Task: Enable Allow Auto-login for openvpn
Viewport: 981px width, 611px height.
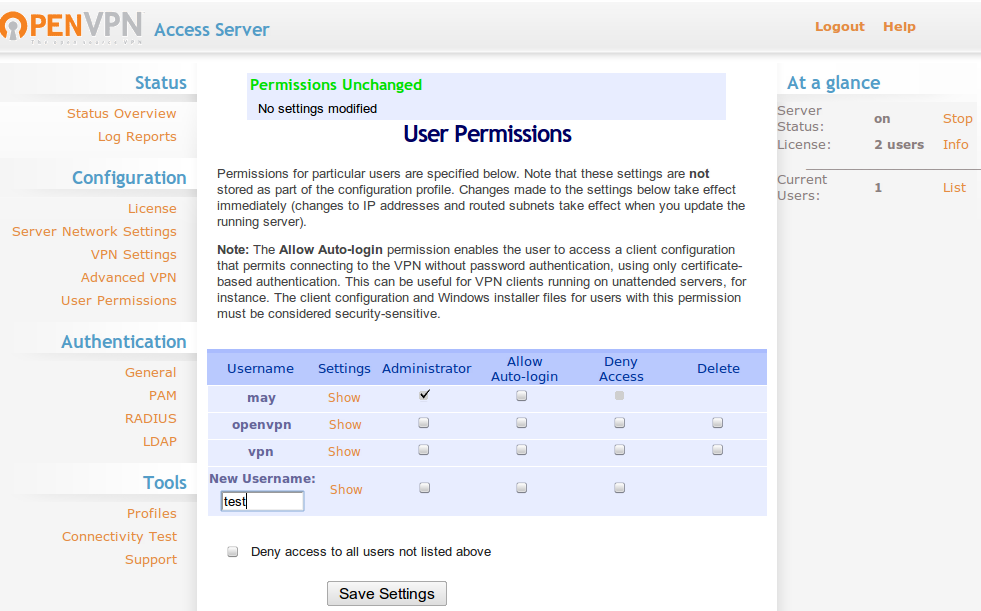Action: coord(522,423)
